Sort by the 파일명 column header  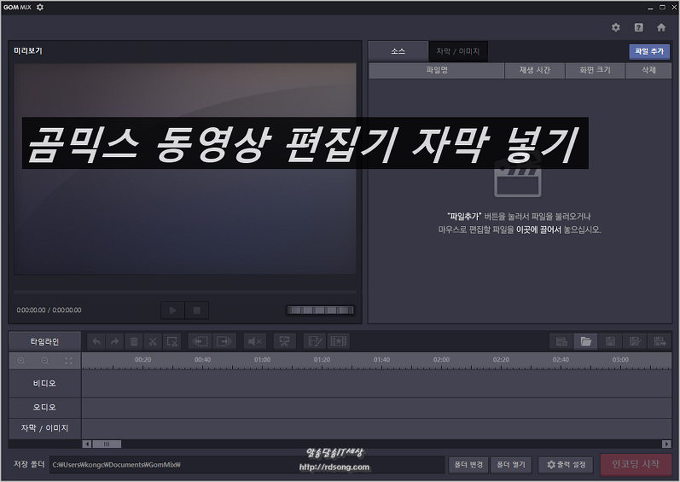coord(437,70)
